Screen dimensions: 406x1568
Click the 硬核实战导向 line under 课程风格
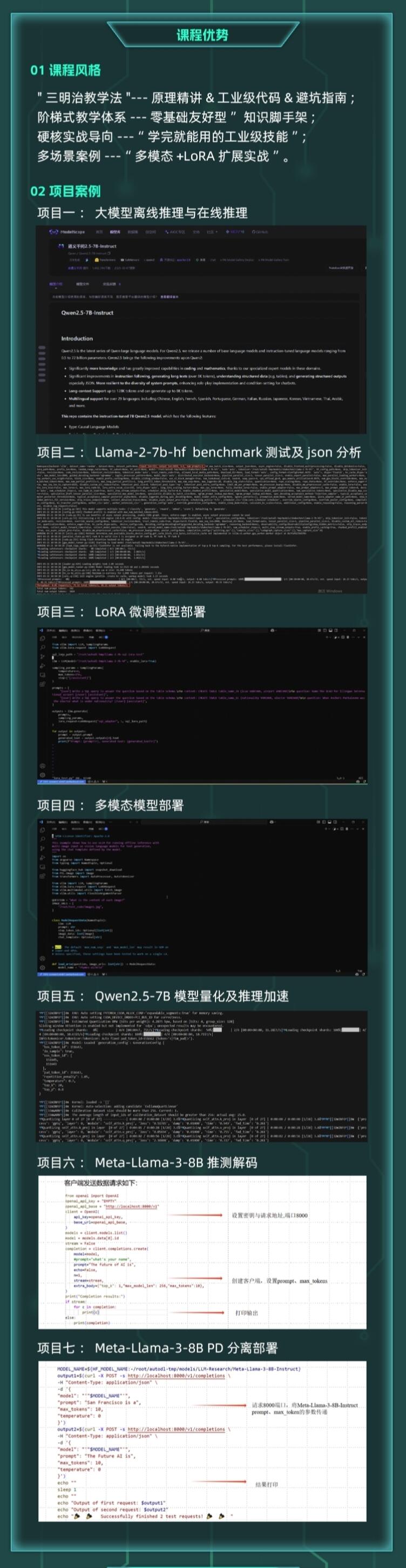(x=172, y=136)
